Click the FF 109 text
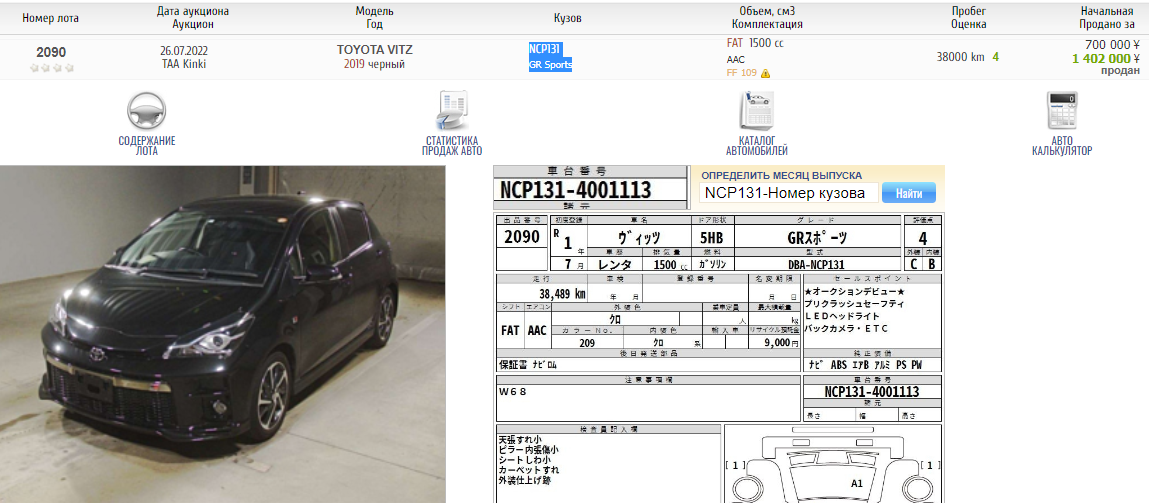The image size is (1149, 503). (742, 73)
